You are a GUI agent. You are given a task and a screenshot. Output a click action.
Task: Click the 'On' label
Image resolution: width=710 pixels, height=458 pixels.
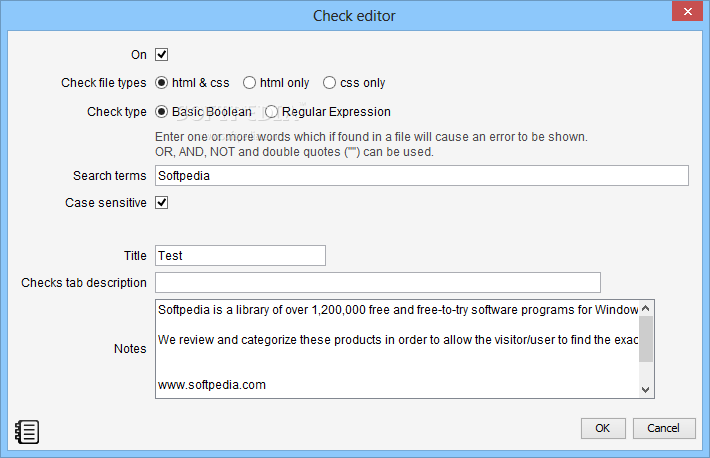139,55
